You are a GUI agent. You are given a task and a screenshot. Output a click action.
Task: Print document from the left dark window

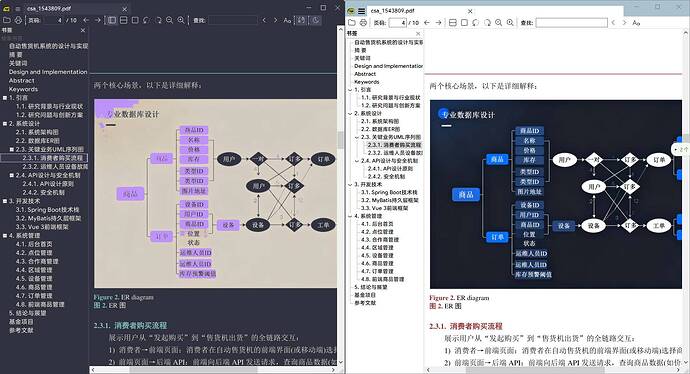click(x=18, y=20)
